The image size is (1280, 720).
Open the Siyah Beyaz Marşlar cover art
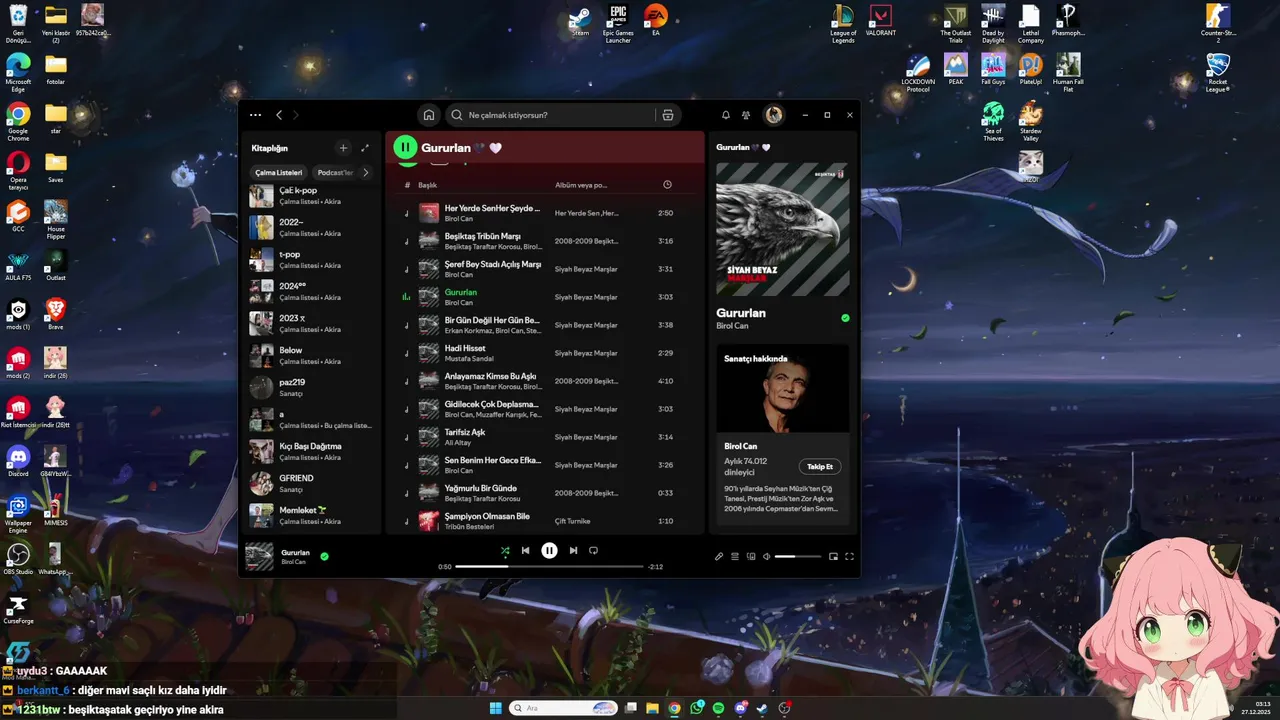coord(783,229)
